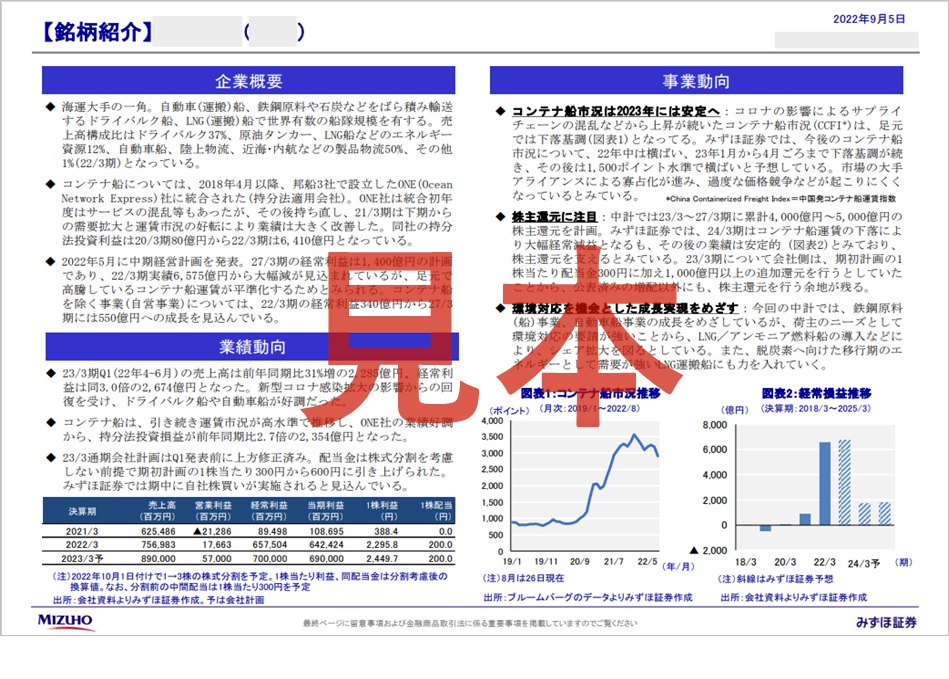The image size is (949, 679).
Task: Click the China Containerized Freight Index footnote
Action: [781, 198]
